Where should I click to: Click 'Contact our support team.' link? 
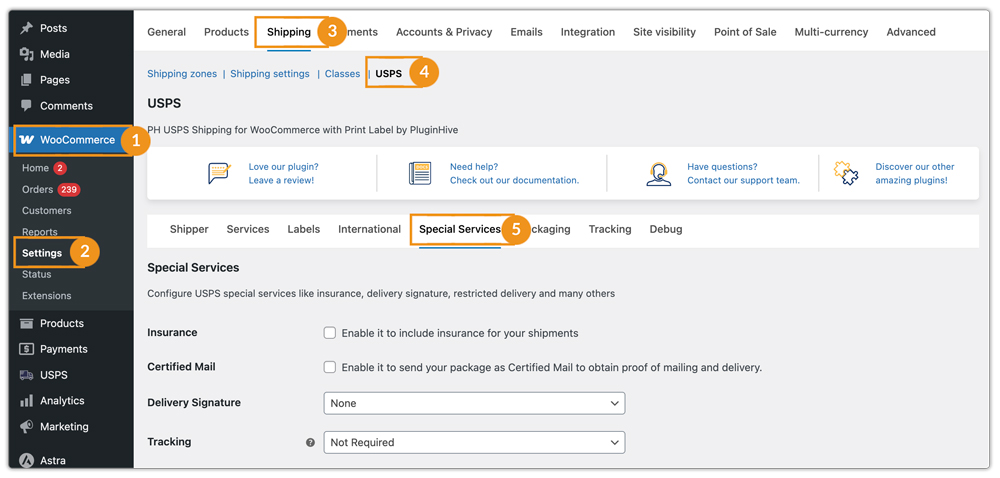[x=744, y=180]
